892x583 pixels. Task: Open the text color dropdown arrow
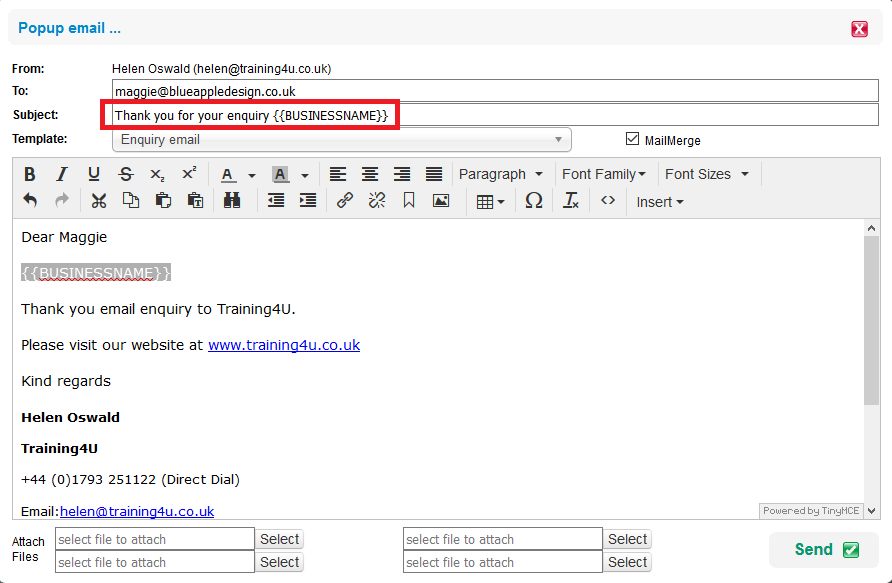click(251, 175)
